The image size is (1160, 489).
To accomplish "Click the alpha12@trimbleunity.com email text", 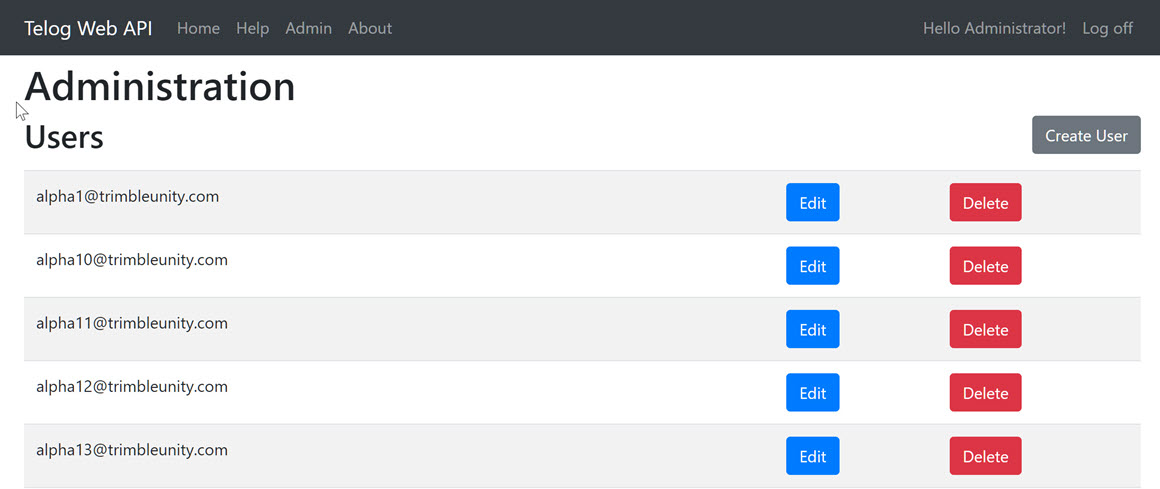I will (x=132, y=387).
